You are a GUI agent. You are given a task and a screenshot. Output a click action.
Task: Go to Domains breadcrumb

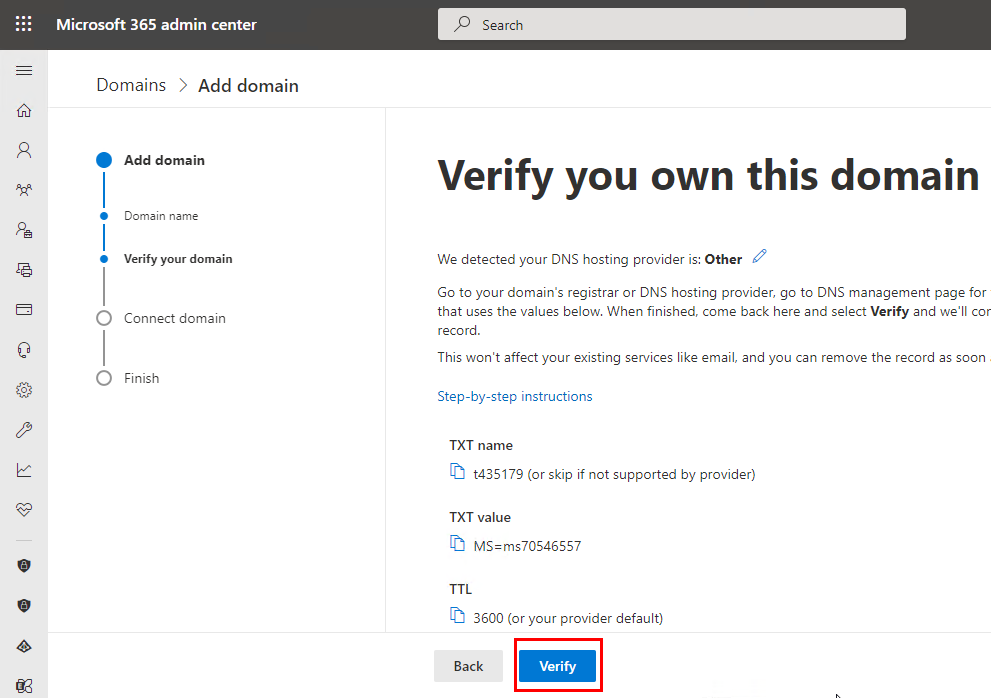[131, 85]
